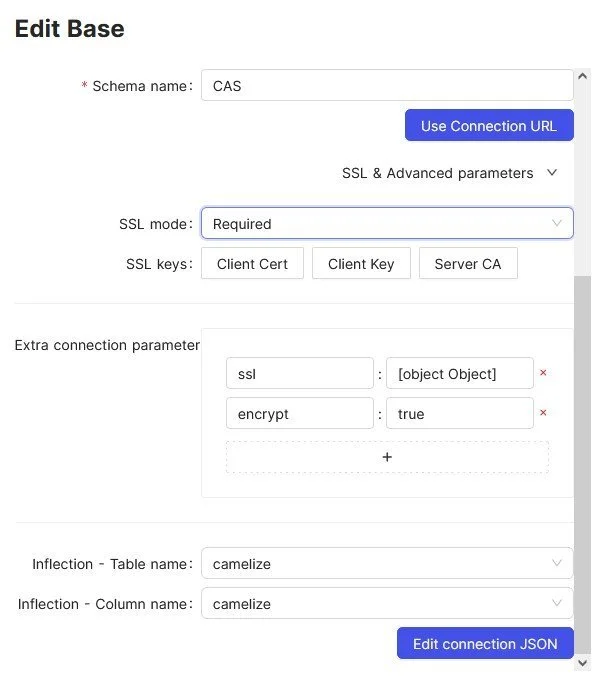Remove the encrypt parameter row

[543, 413]
